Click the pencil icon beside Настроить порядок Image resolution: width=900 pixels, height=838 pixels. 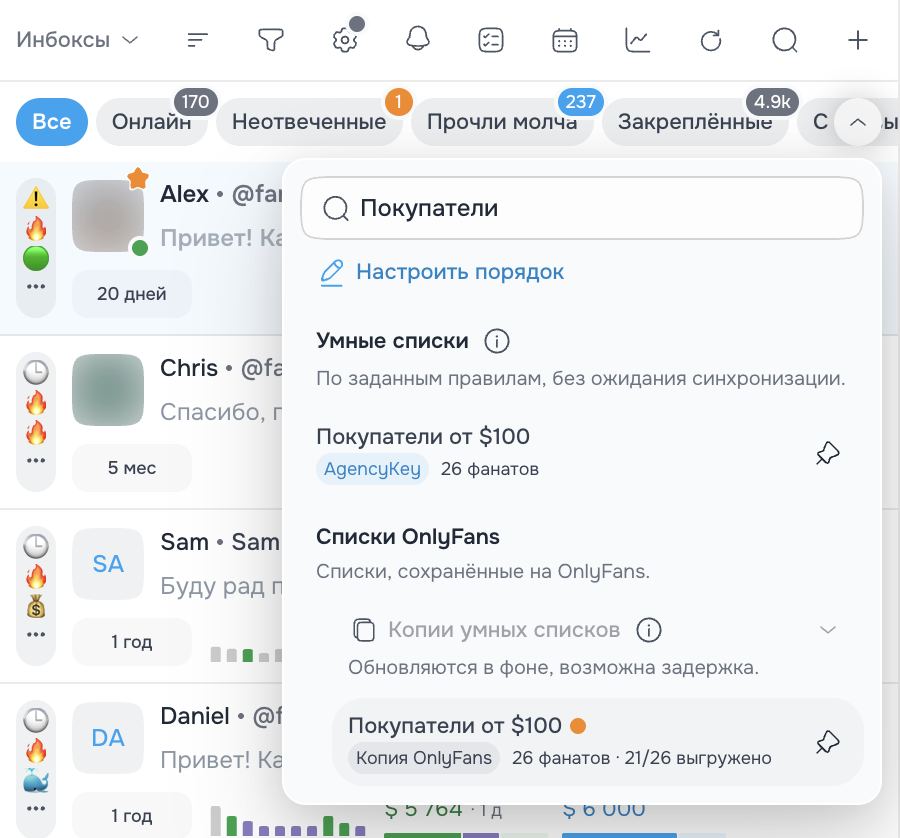[x=332, y=273]
